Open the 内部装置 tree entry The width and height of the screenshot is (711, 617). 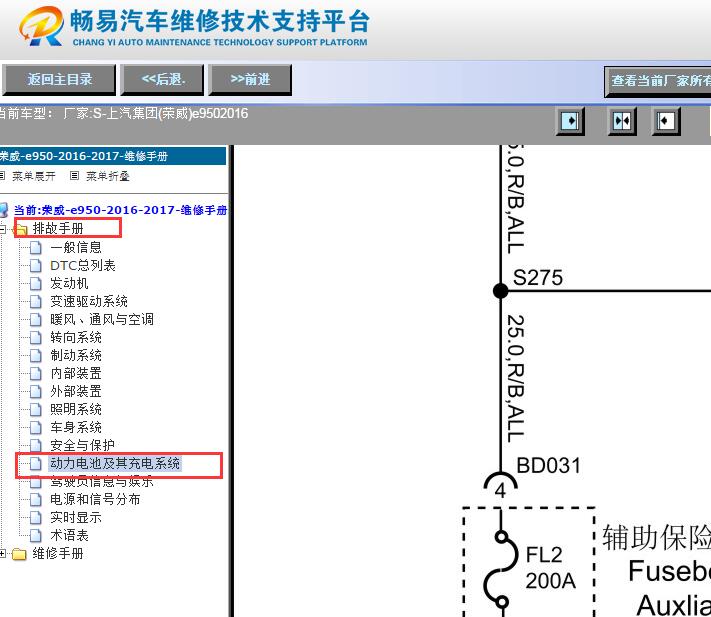pos(76,373)
